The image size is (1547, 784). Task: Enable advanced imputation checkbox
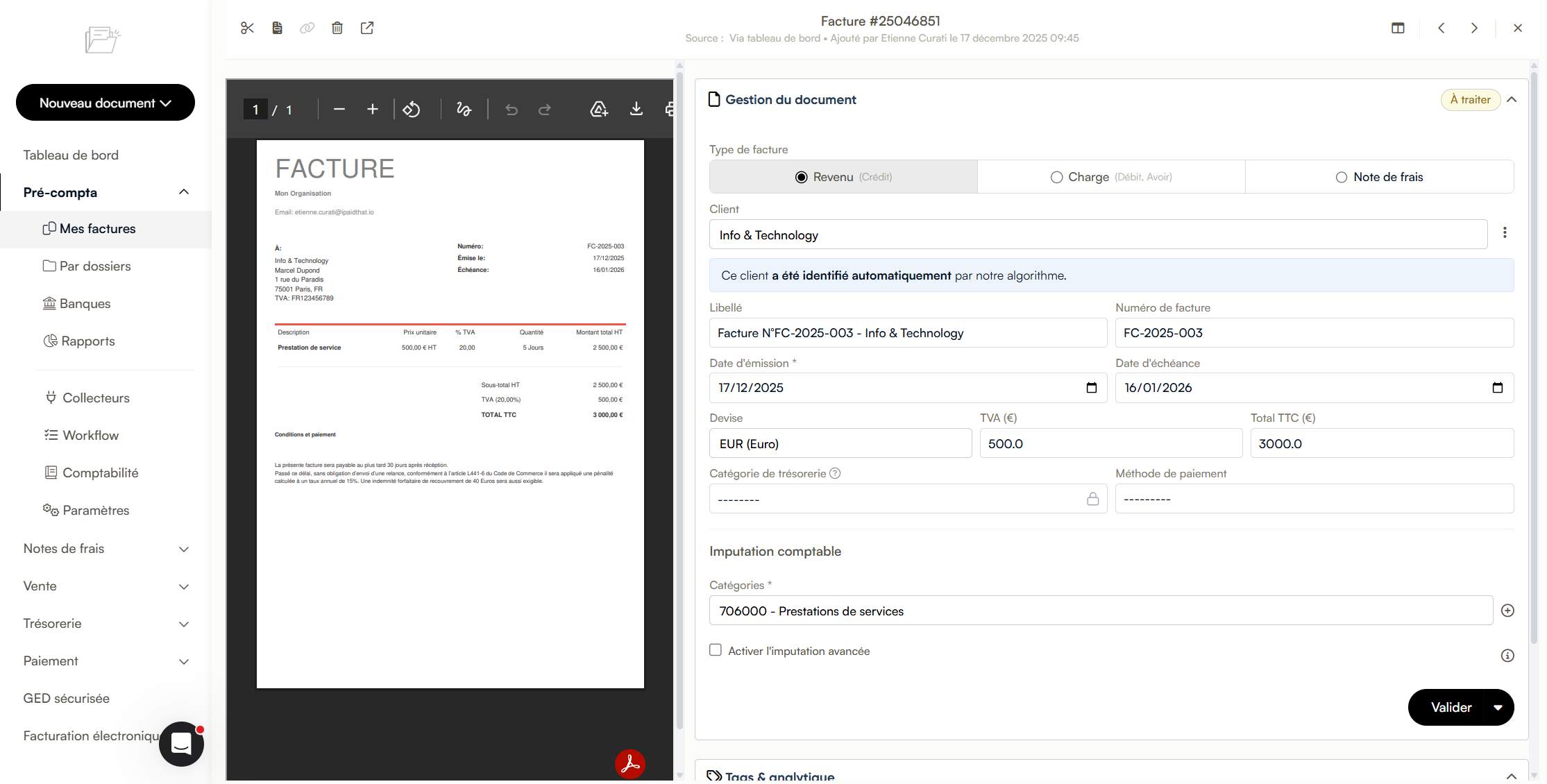(x=716, y=650)
